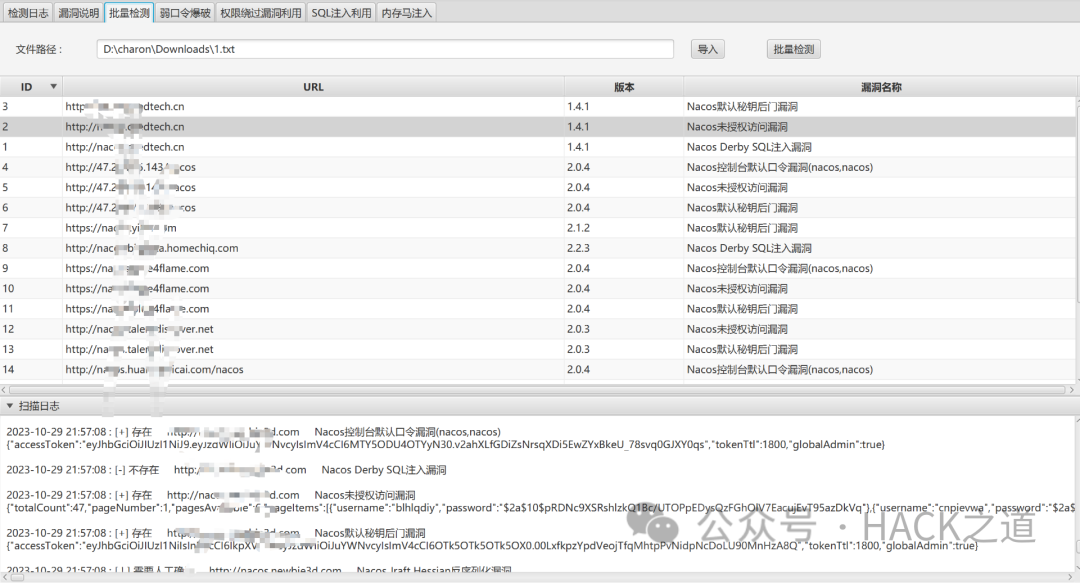Open the 弱口令爆破 tab

click(x=185, y=12)
